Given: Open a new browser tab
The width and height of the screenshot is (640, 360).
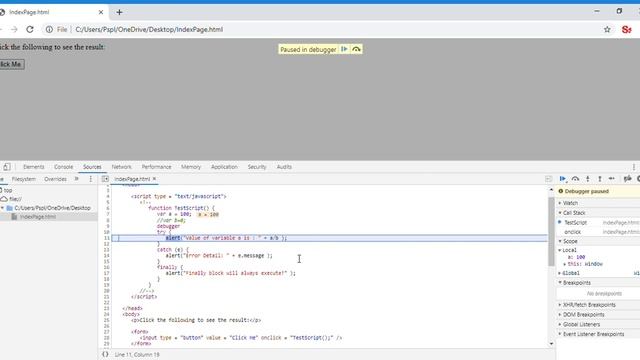Looking at the screenshot, I should tap(119, 12).
